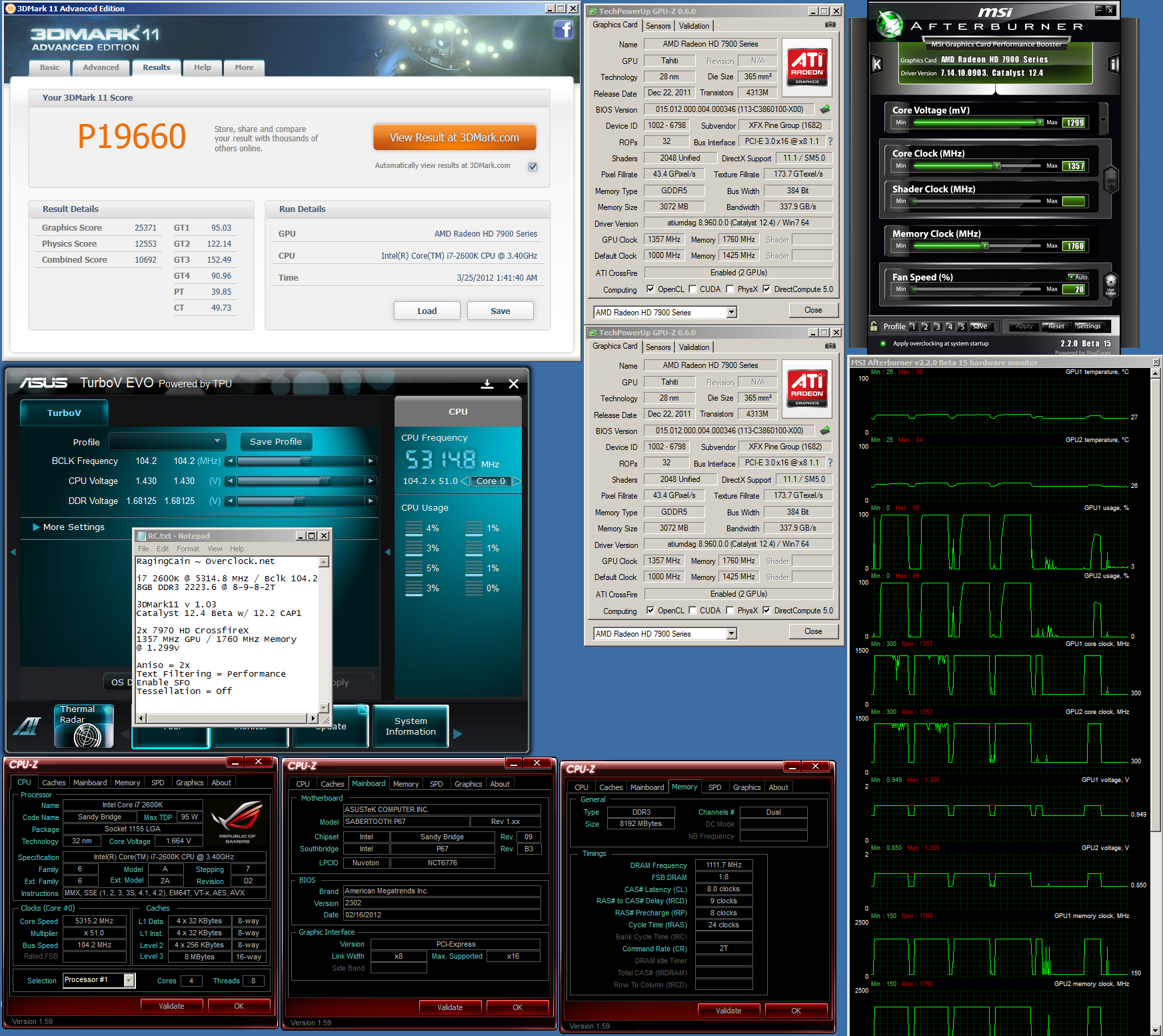Open GPU selector dropdown in top GPU-Z
Viewport: 1163px width, 1036px height.
click(731, 312)
